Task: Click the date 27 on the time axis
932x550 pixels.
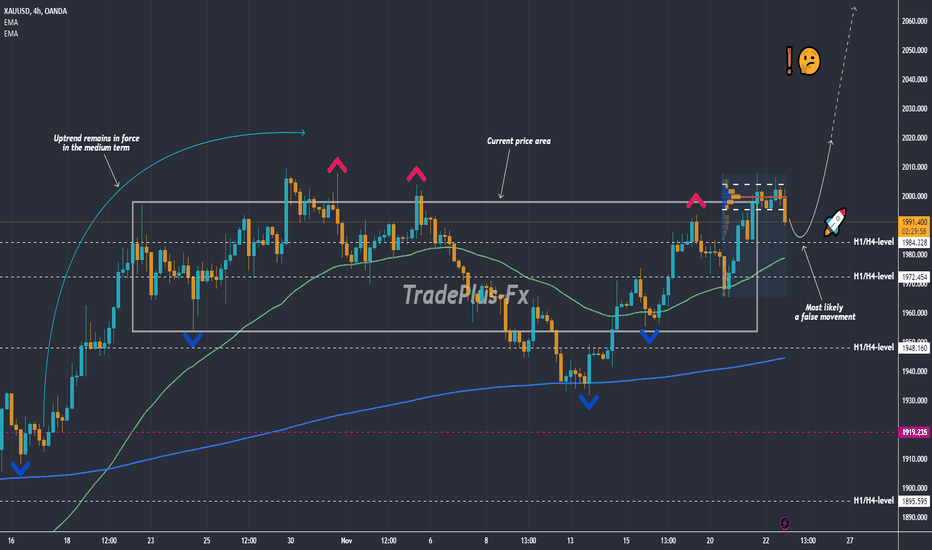Action: (849, 540)
